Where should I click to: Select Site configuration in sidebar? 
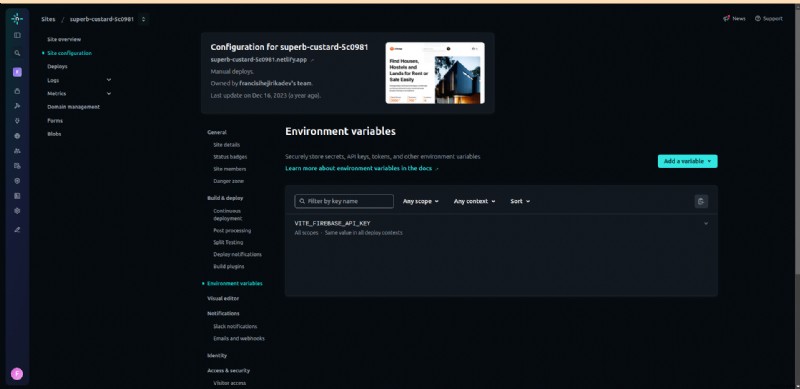click(x=69, y=53)
